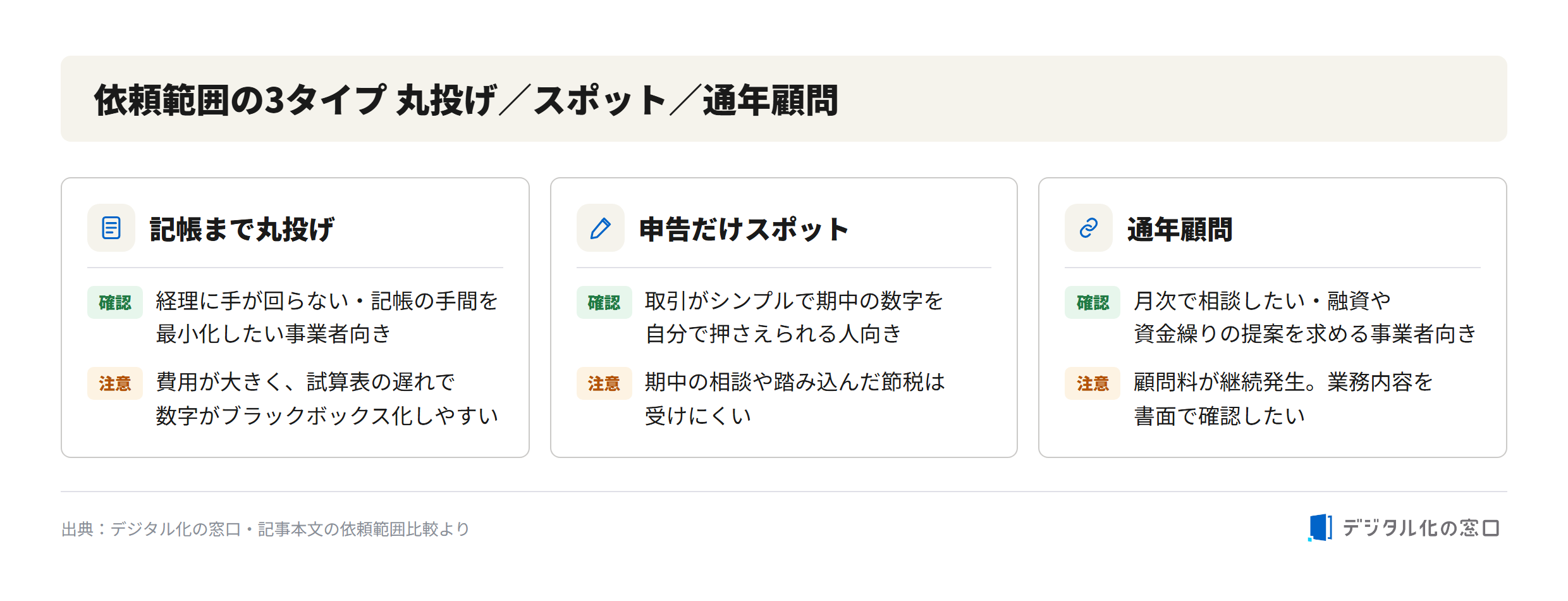Click text 期中の相談や踏み込んだ節税は
Viewport: 1568px width, 601px height.
795,382
